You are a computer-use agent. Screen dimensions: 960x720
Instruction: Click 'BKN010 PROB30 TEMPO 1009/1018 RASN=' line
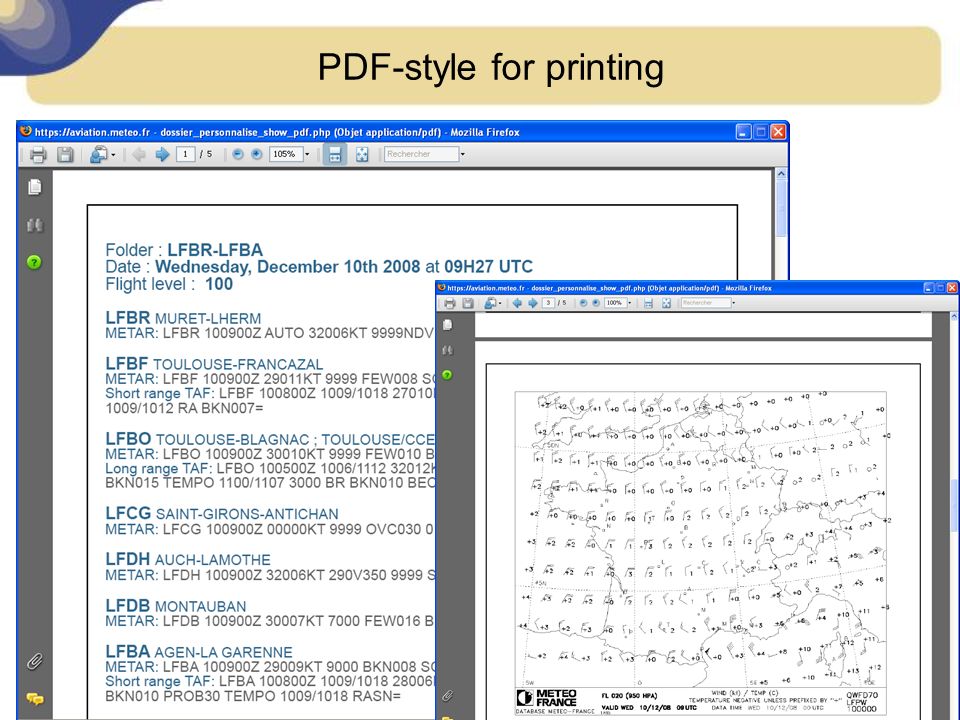coord(253,696)
